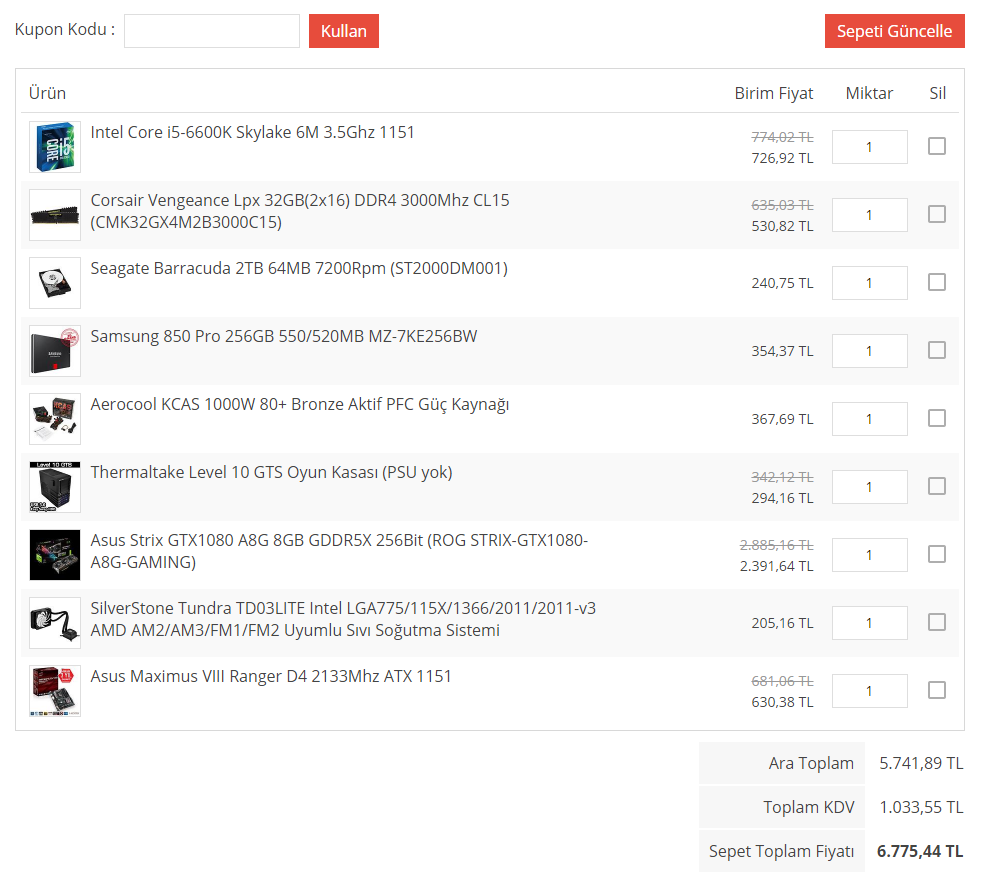This screenshot has height=880, width=981.
Task: Tick delete checkbox for Asus Maximus VIII Ranger
Action: click(x=937, y=690)
